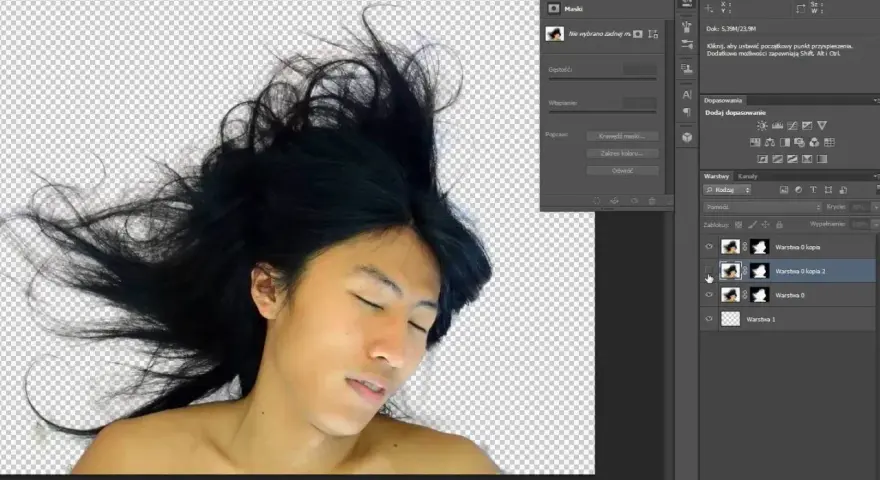
Task: Click the Wypełnienie fill field
Action: pyautogui.click(x=859, y=224)
